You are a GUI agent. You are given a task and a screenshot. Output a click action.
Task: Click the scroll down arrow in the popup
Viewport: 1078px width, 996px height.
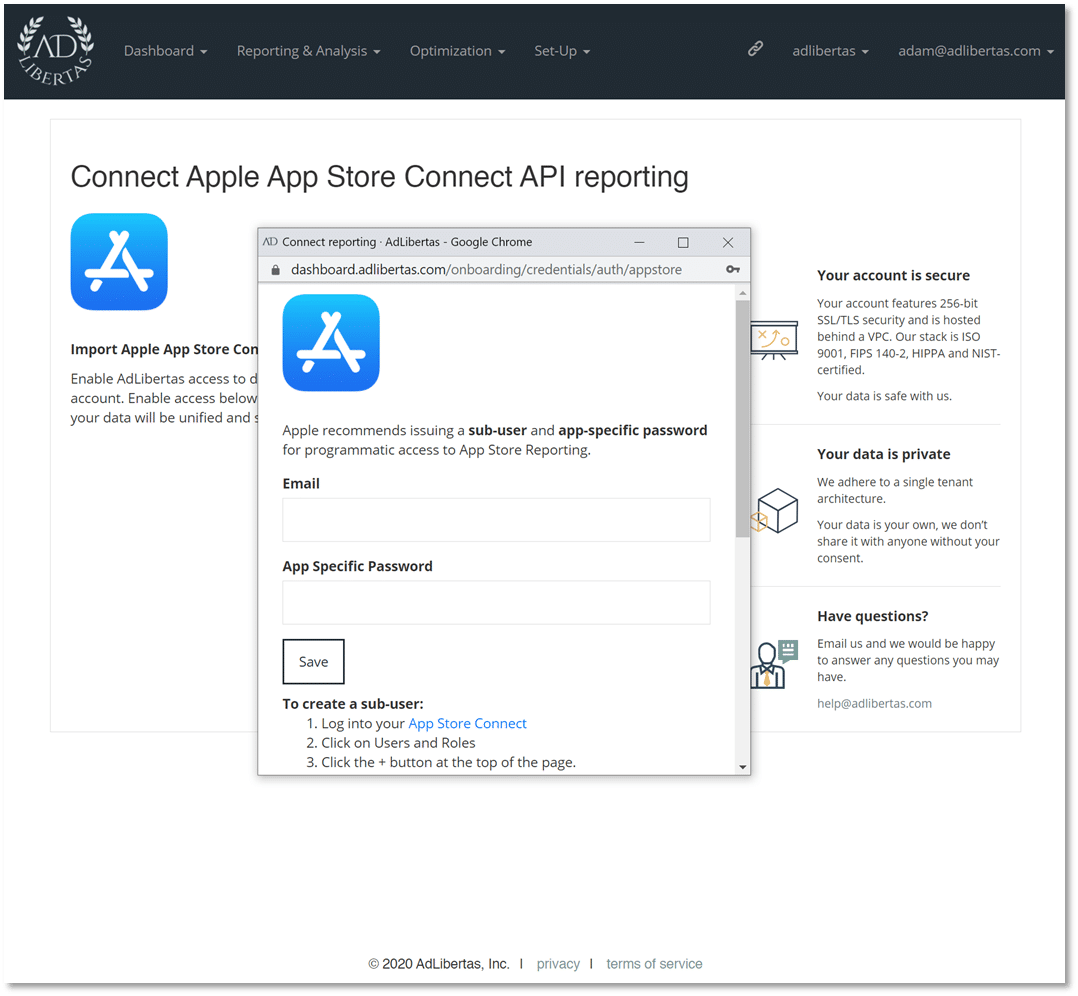[742, 766]
